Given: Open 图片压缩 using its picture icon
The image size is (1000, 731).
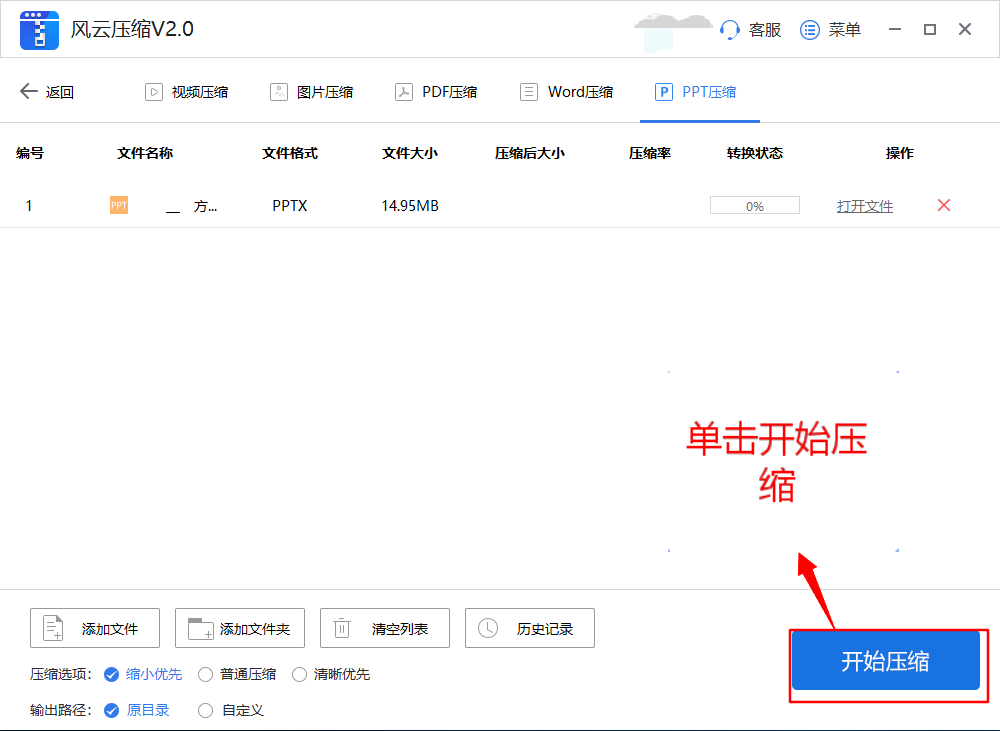Looking at the screenshot, I should point(279,91).
